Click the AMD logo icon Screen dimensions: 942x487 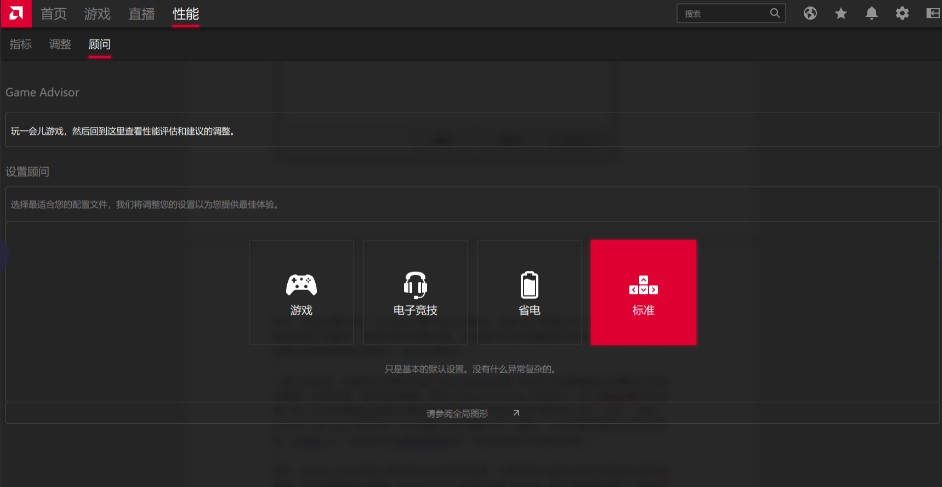click(16, 13)
